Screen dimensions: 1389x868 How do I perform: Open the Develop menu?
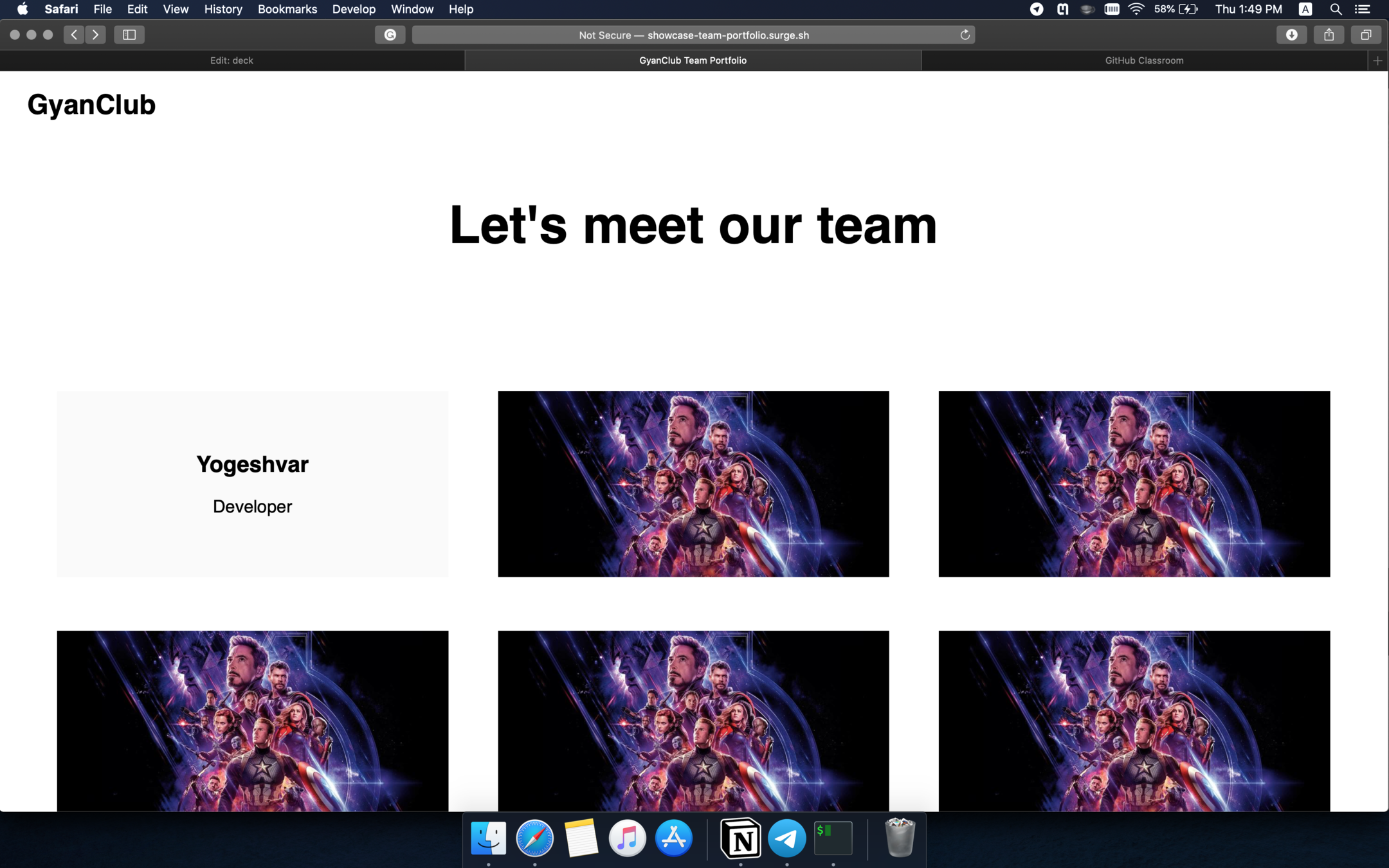point(354,9)
